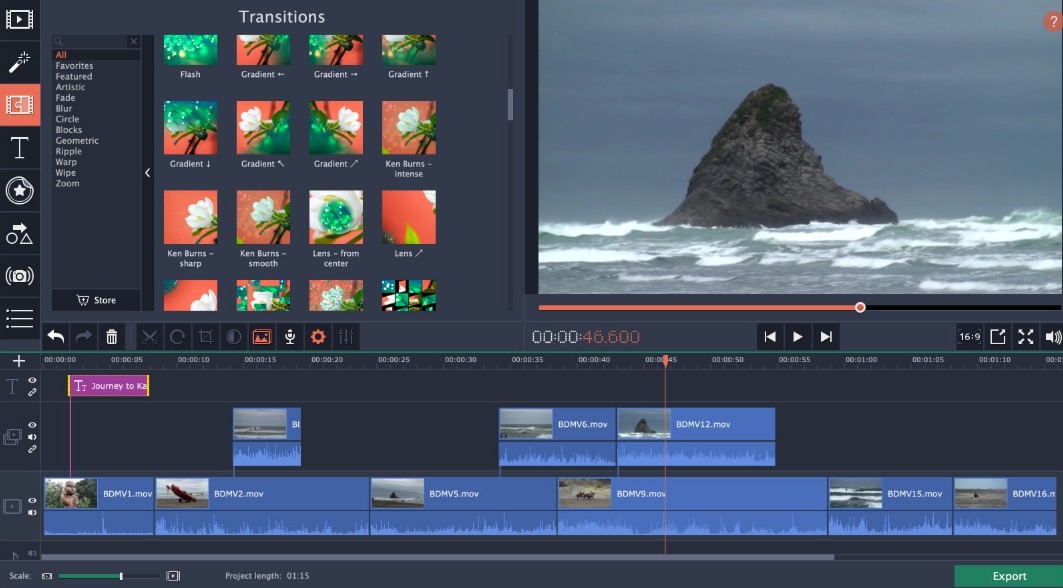The image size is (1063, 588).
Task: Click plus to add a track
Action: pos(18,361)
